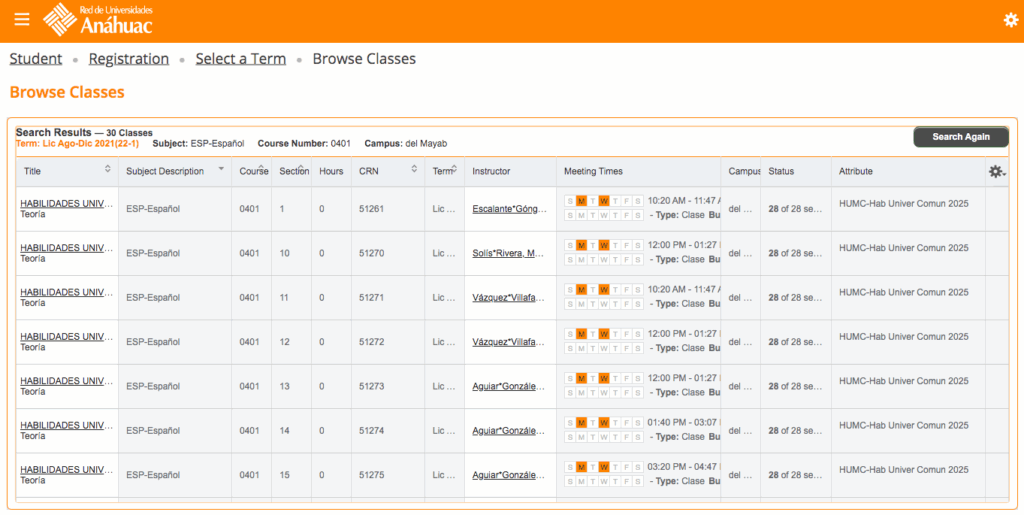Return to Select a Term page
This screenshot has height=515, width=1024.
[x=241, y=59]
